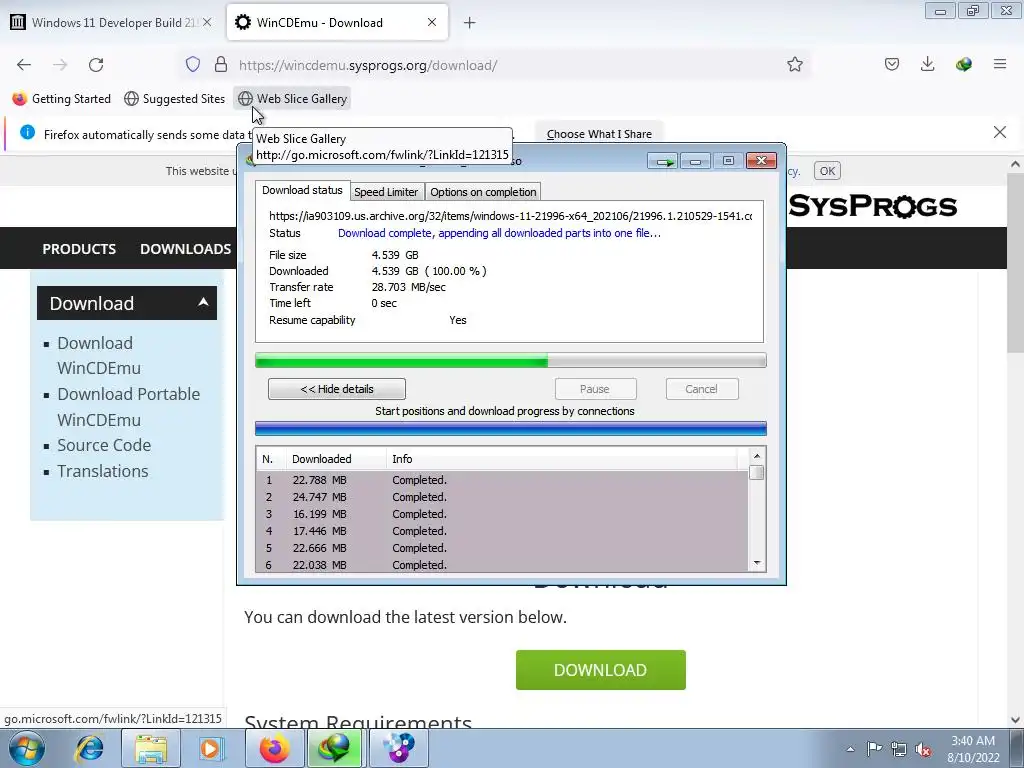Image resolution: width=1024 pixels, height=768 pixels.
Task: Reload the WinCDEmu download page
Action: pos(96,65)
